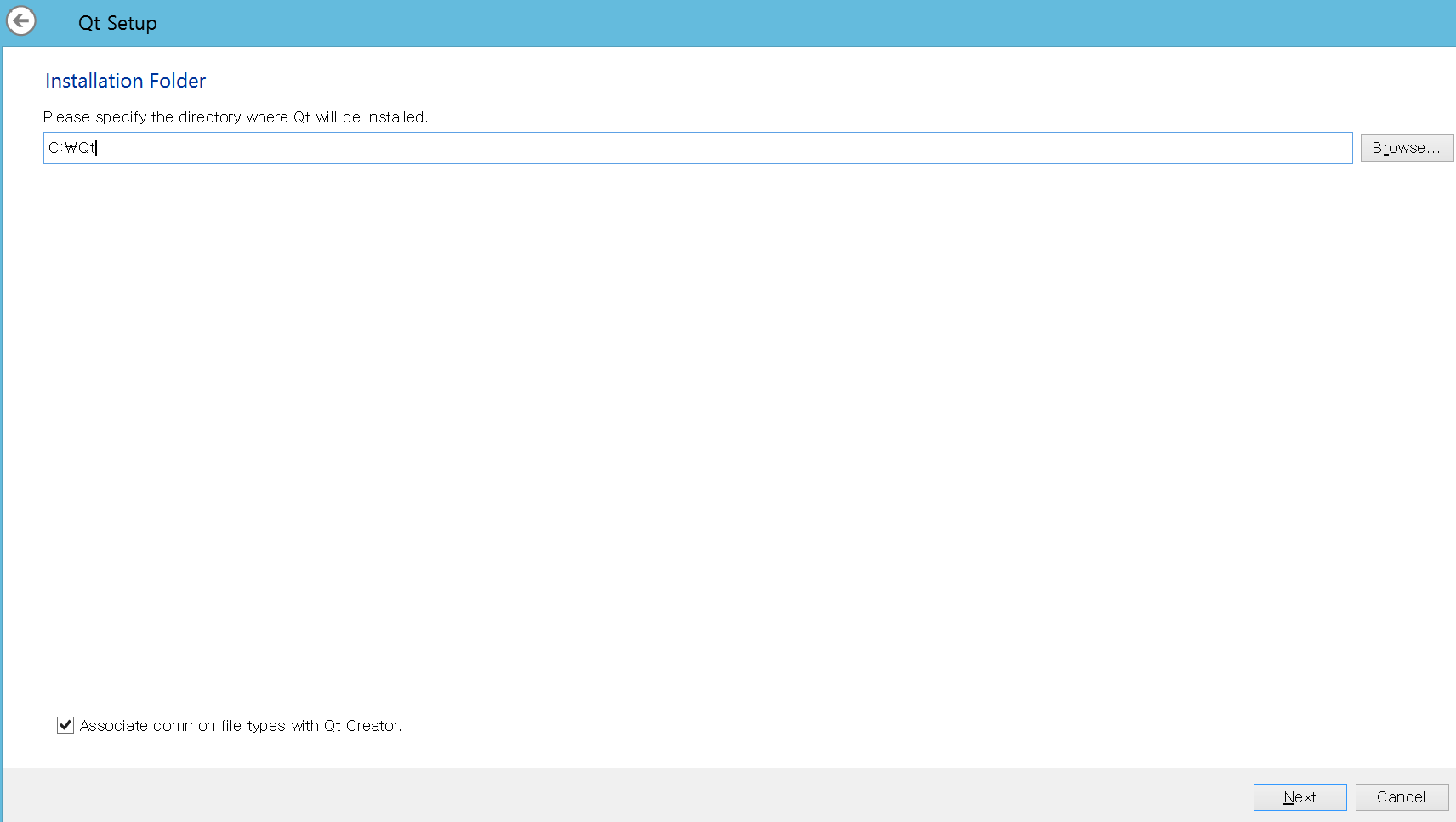Click the 'Please specify the directory' text
The image size is (1456, 822).
(236, 117)
